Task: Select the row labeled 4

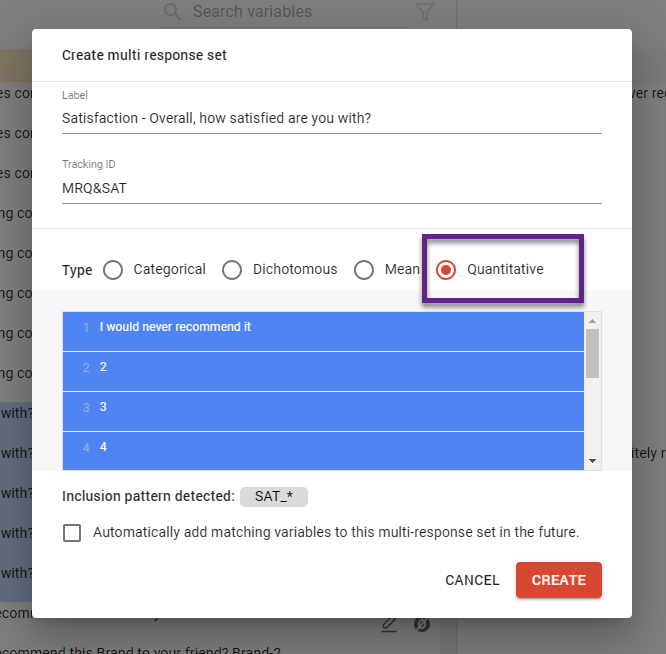Action: 323,448
